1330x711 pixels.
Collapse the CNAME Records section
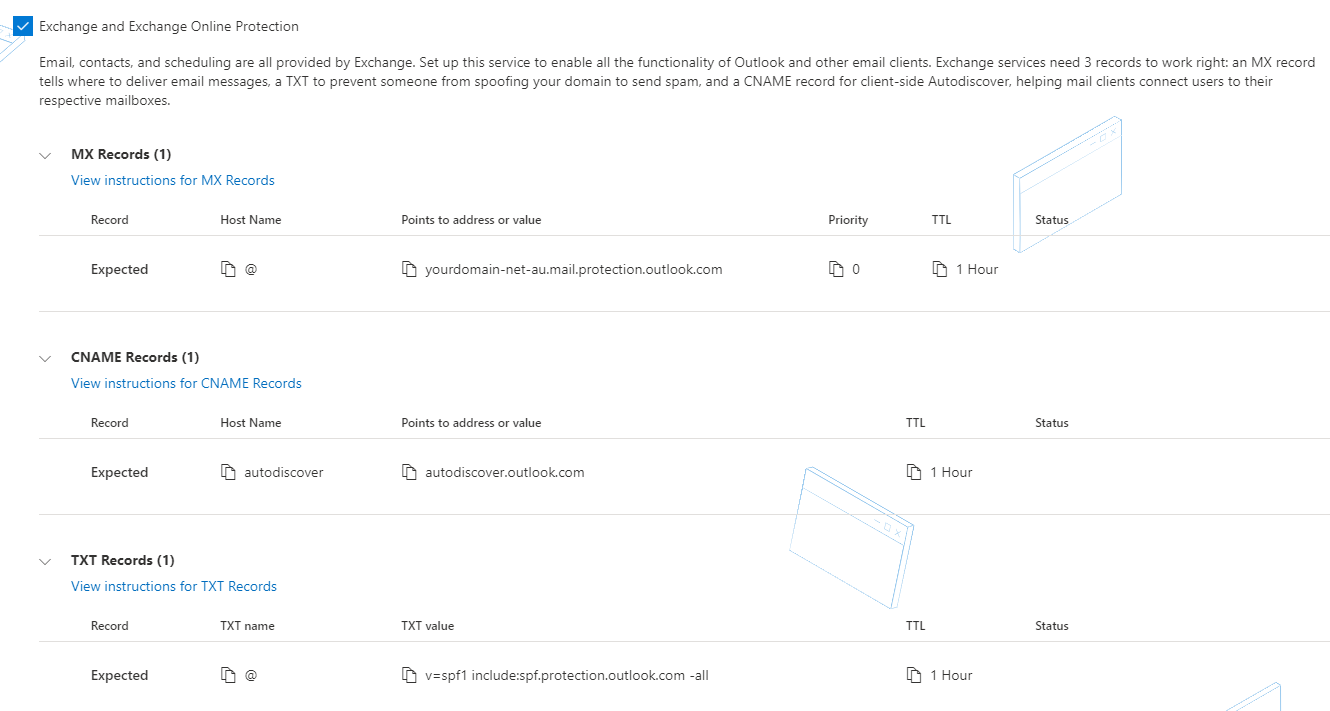45,358
